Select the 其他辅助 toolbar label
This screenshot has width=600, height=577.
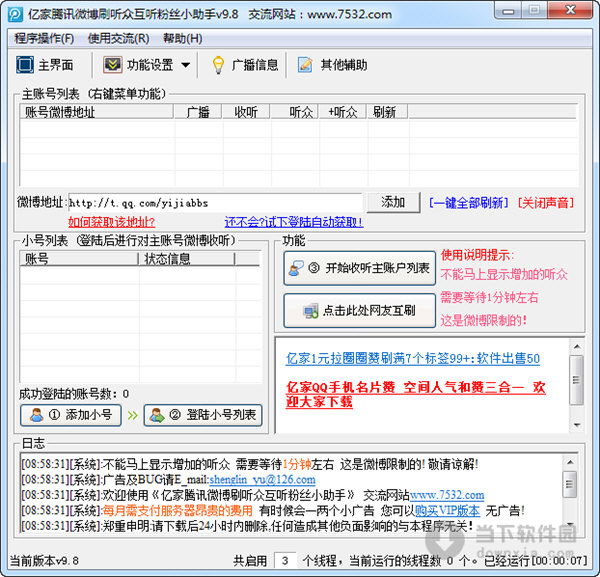[344, 65]
